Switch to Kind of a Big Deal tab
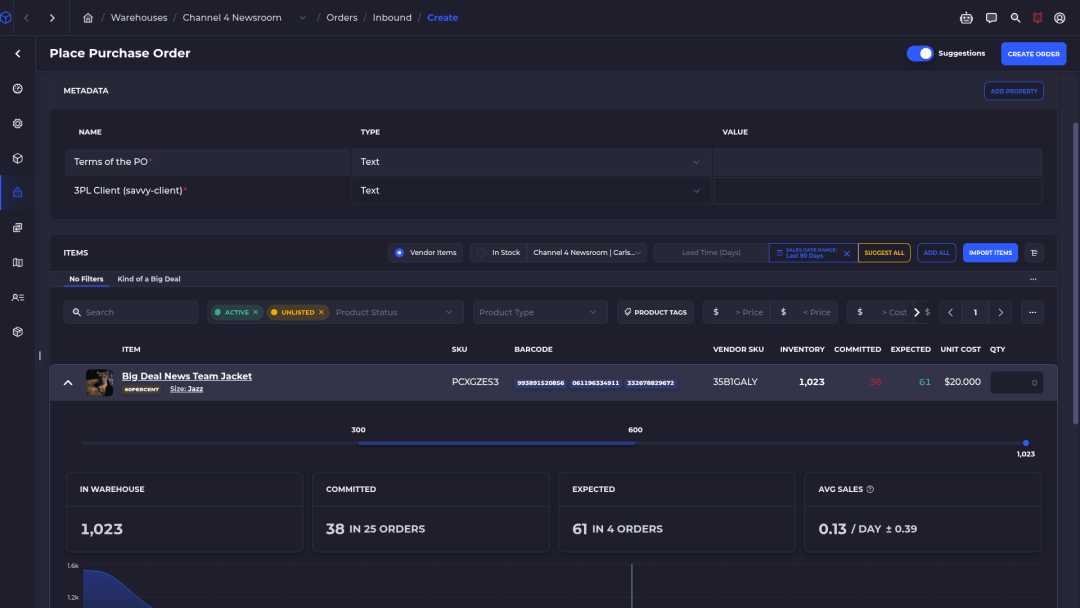The image size is (1080, 608). pyautogui.click(x=149, y=279)
